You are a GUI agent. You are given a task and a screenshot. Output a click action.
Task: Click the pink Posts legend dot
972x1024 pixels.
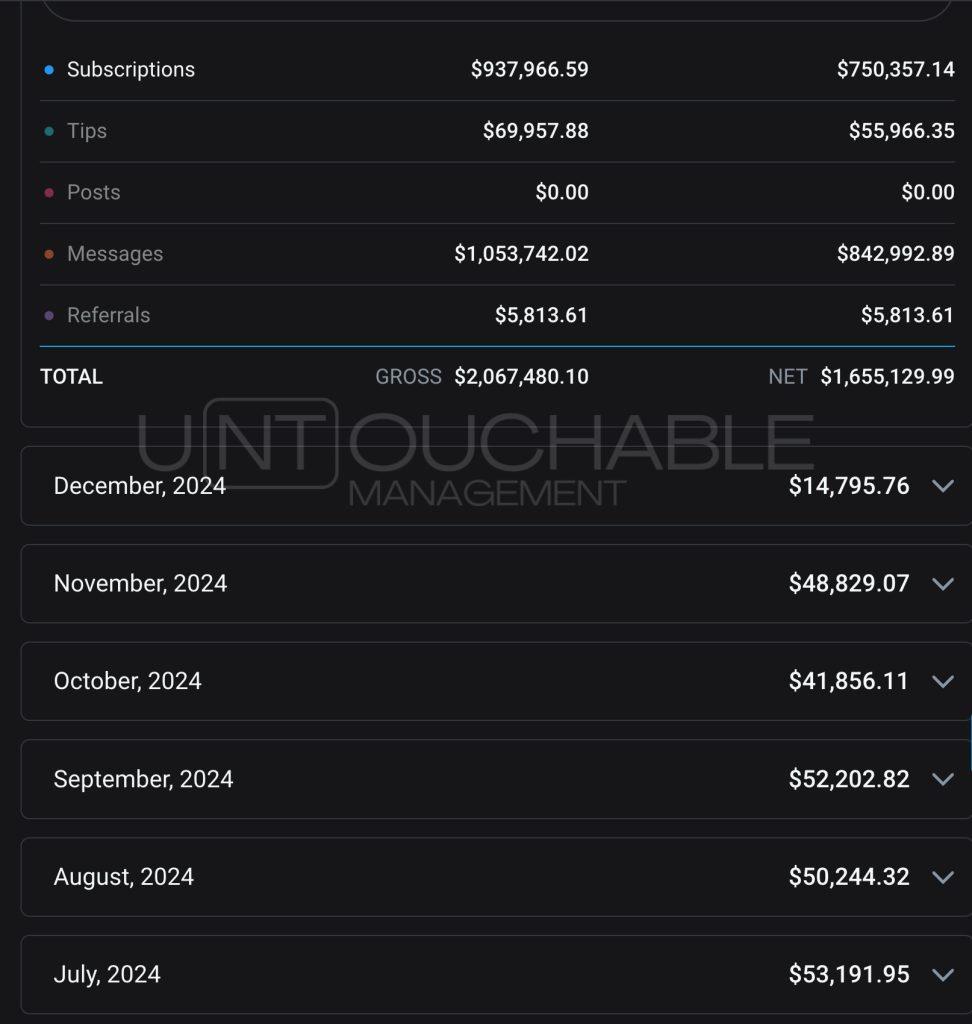coord(49,193)
